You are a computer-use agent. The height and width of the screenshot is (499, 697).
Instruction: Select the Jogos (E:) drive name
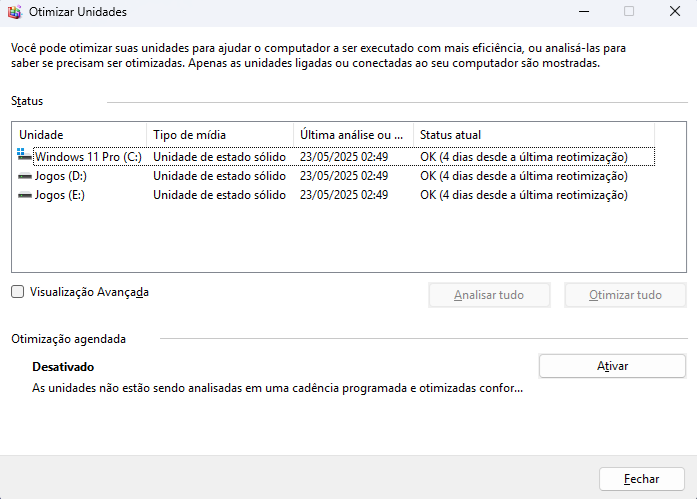point(60,196)
